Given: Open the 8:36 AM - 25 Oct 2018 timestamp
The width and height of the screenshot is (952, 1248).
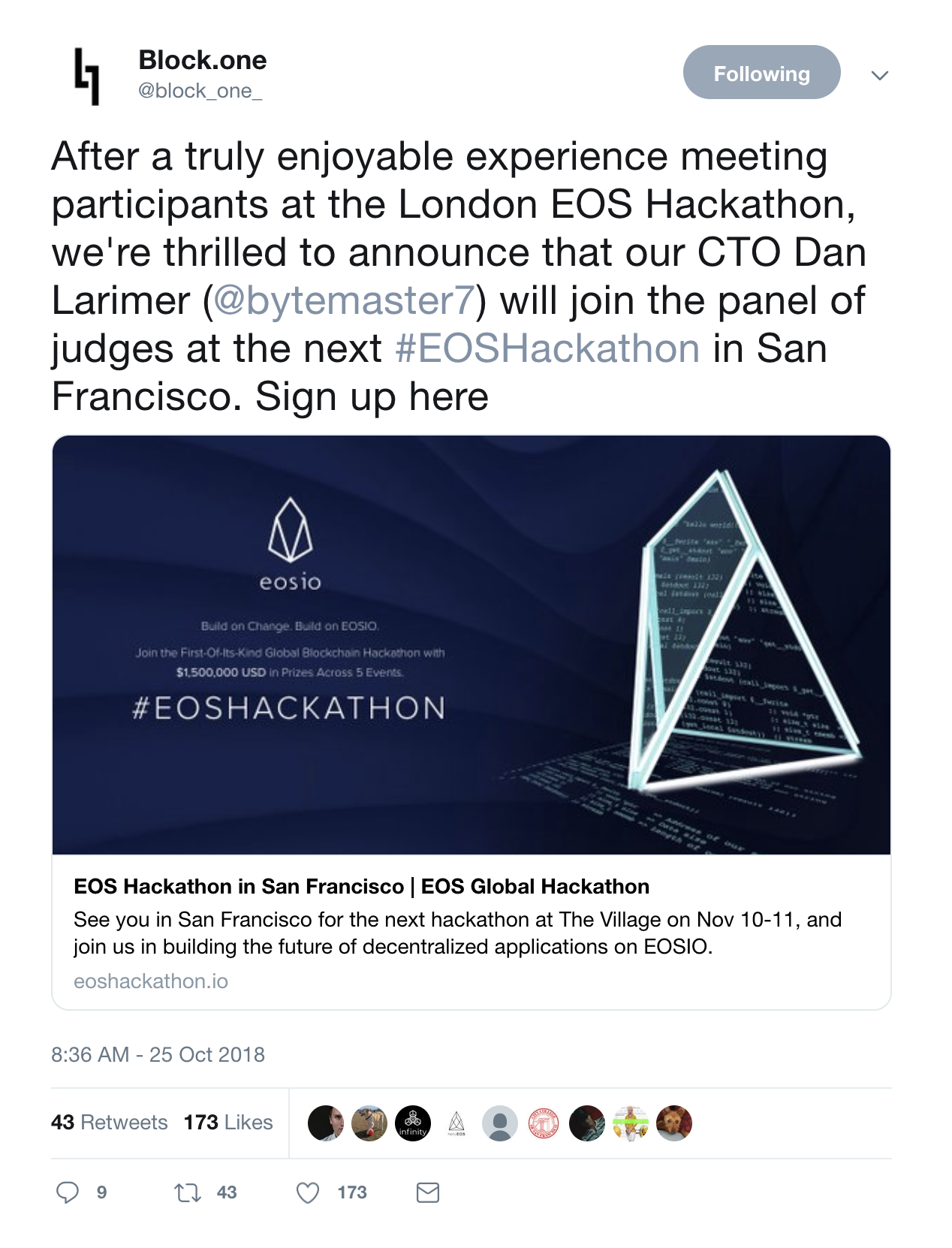Looking at the screenshot, I should (158, 1054).
